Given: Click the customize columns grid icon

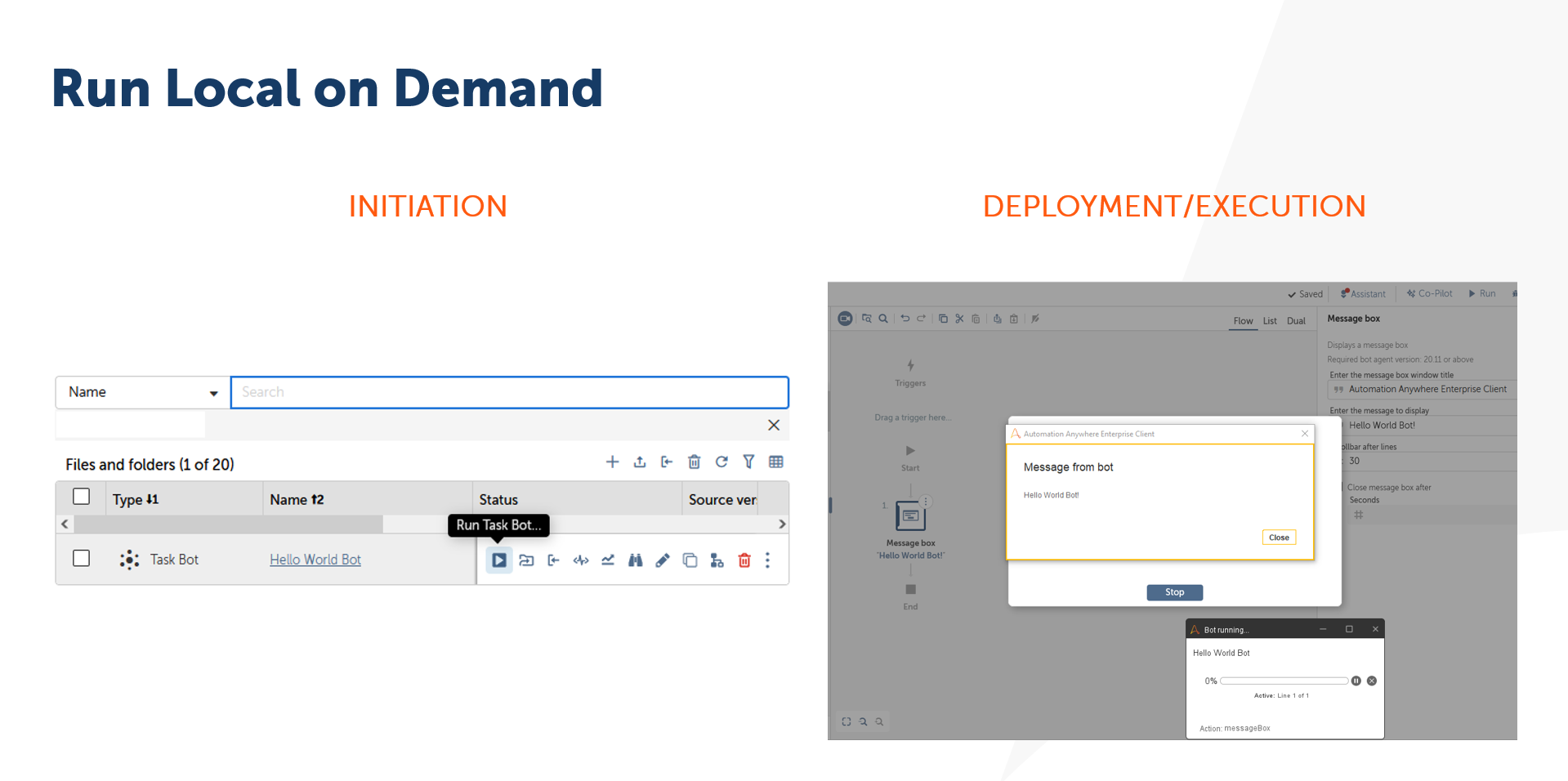Looking at the screenshot, I should click(776, 462).
